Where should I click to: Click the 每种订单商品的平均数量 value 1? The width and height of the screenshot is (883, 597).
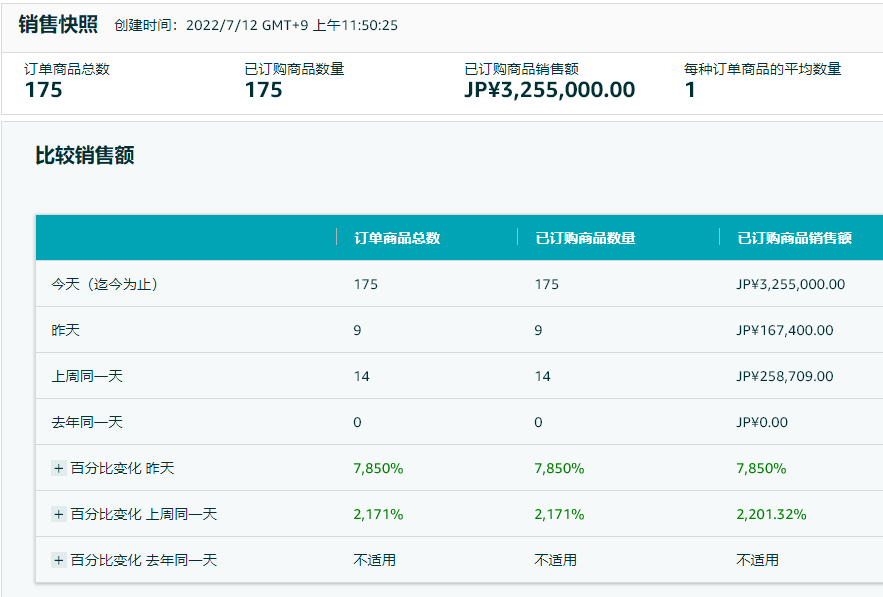click(685, 88)
